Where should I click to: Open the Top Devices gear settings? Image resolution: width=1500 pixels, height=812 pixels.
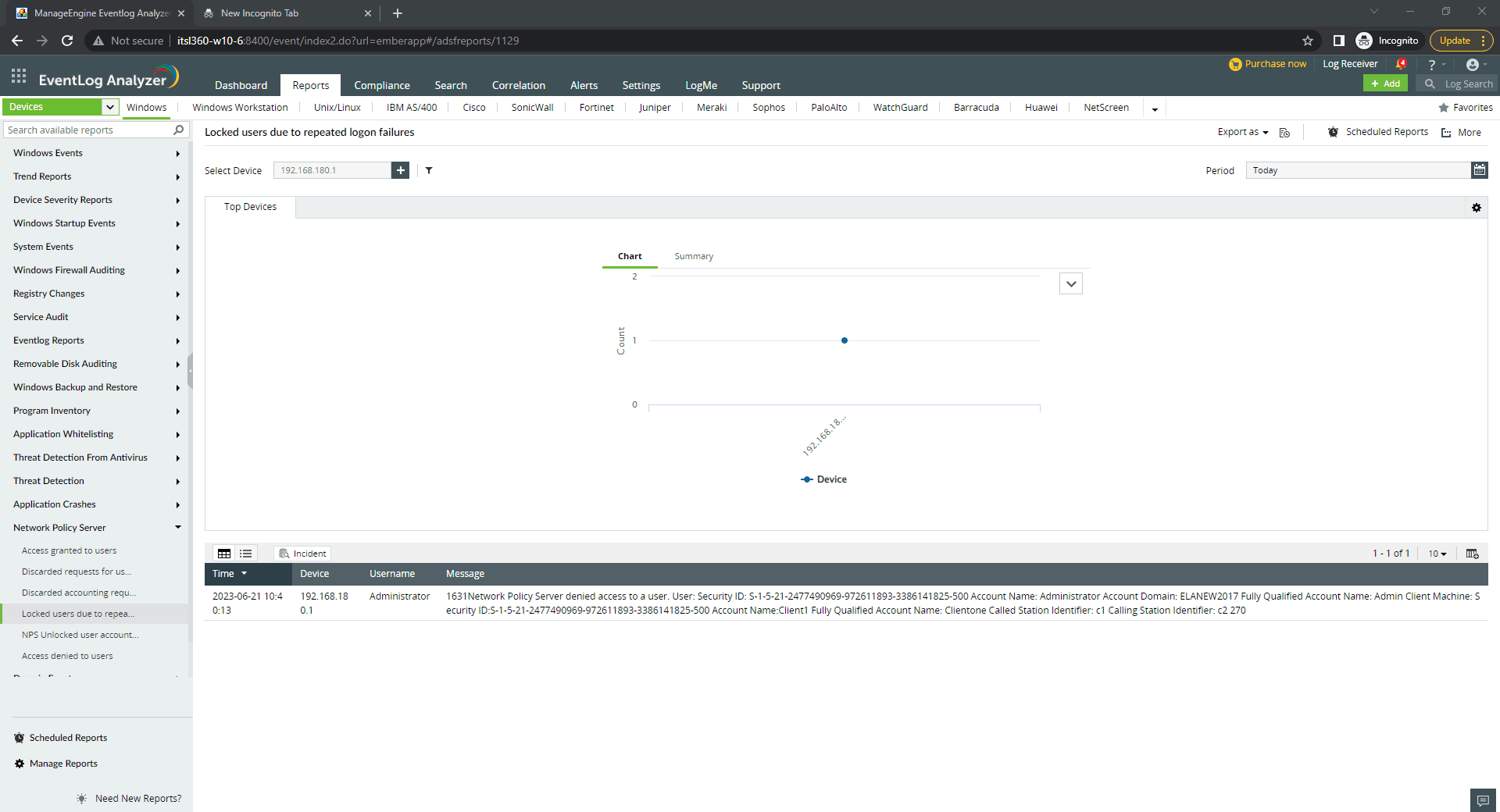click(x=1477, y=208)
